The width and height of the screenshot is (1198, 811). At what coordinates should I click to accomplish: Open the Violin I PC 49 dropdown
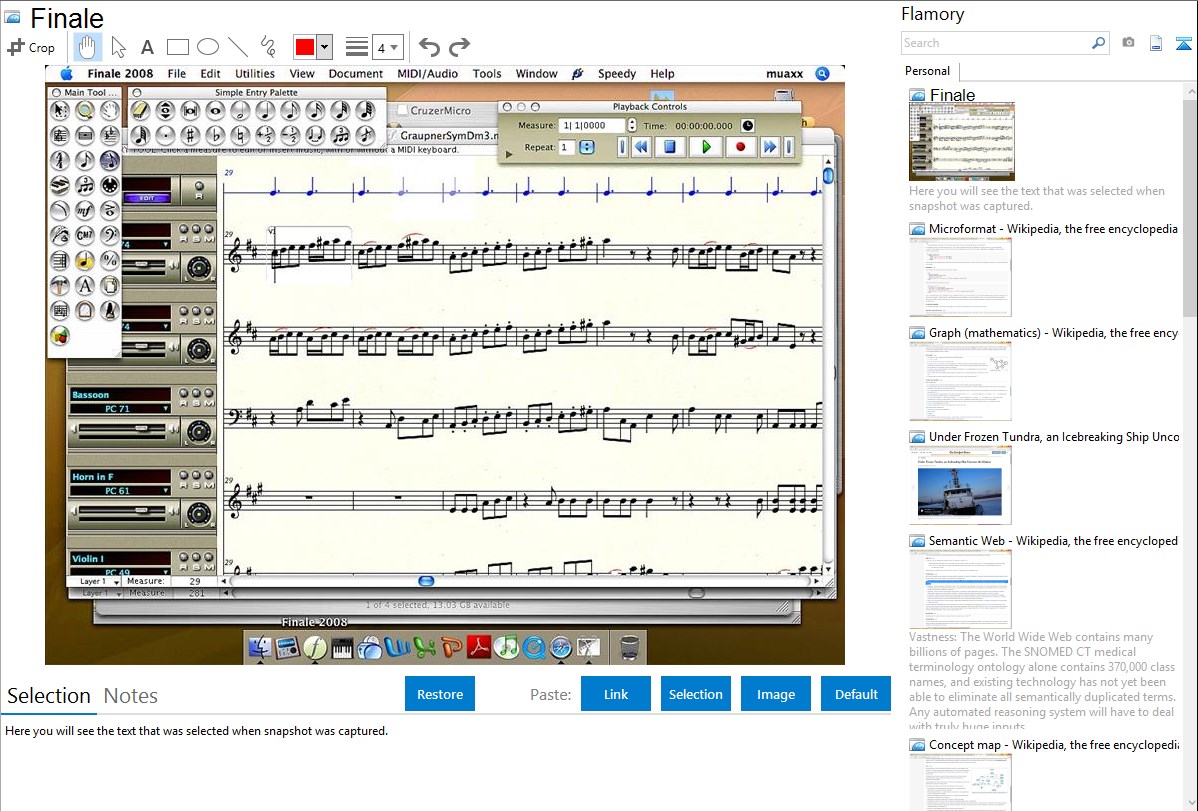click(x=120, y=572)
